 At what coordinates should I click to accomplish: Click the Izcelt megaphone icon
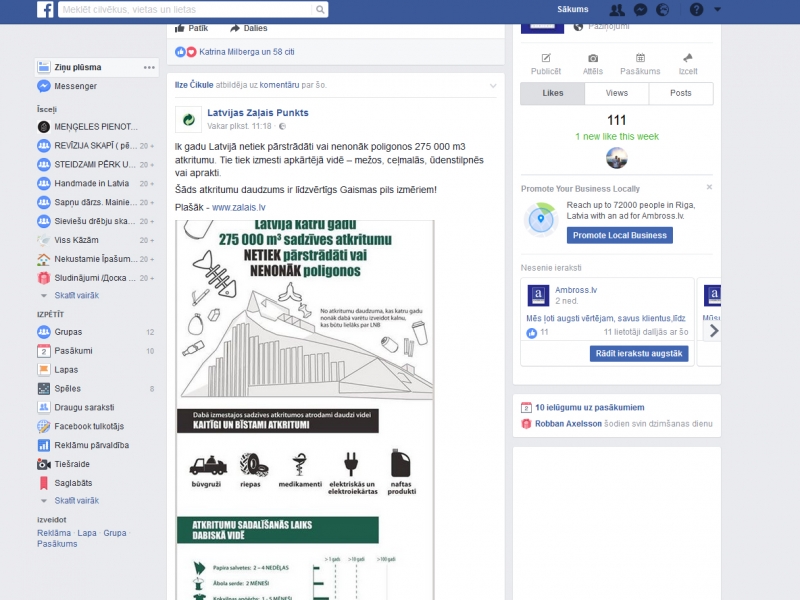click(688, 59)
